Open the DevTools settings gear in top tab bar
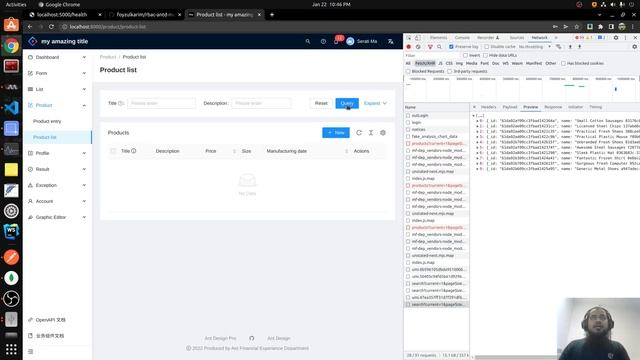Screen dimensions: 640x360 tap(616, 38)
